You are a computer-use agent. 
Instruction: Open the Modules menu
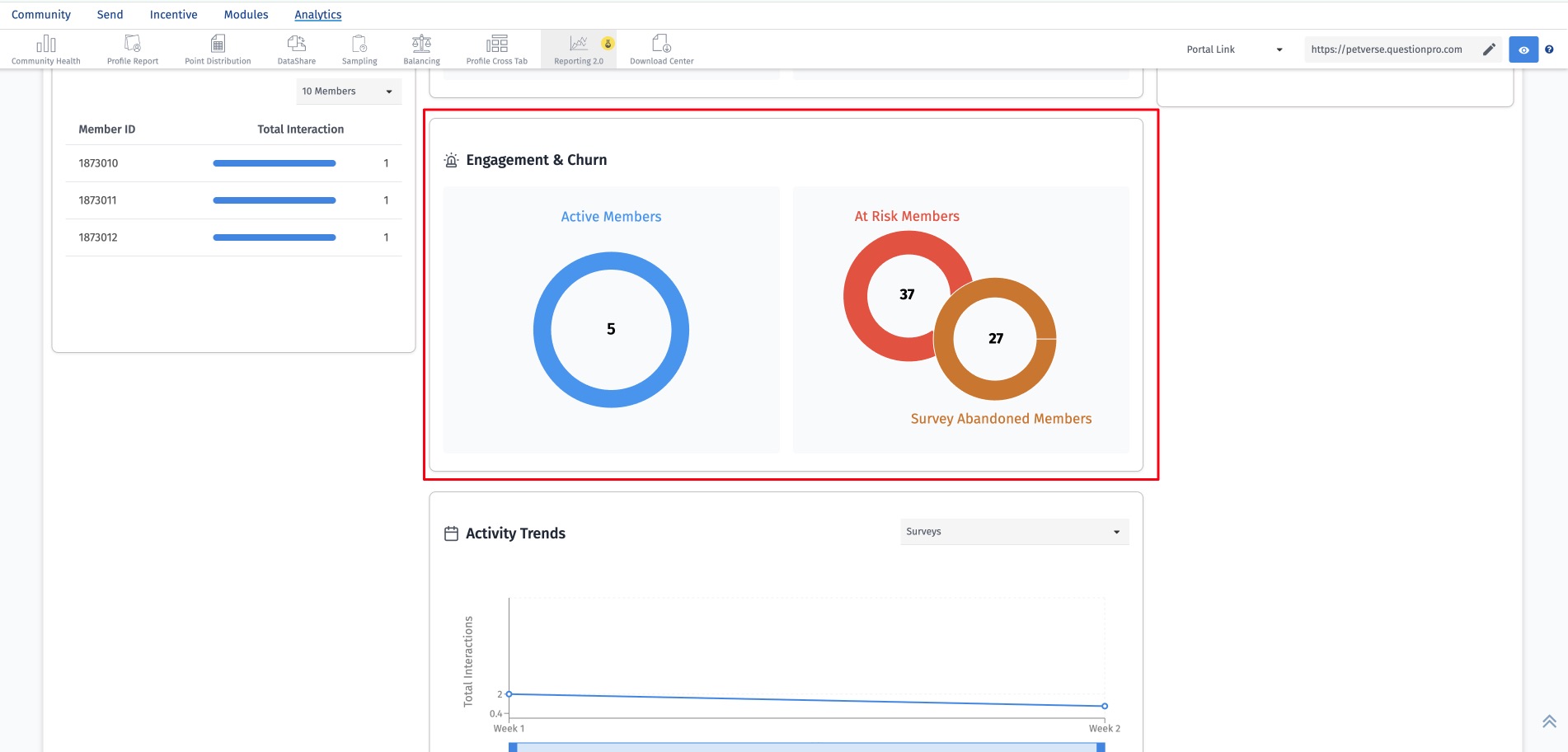pyautogui.click(x=246, y=15)
